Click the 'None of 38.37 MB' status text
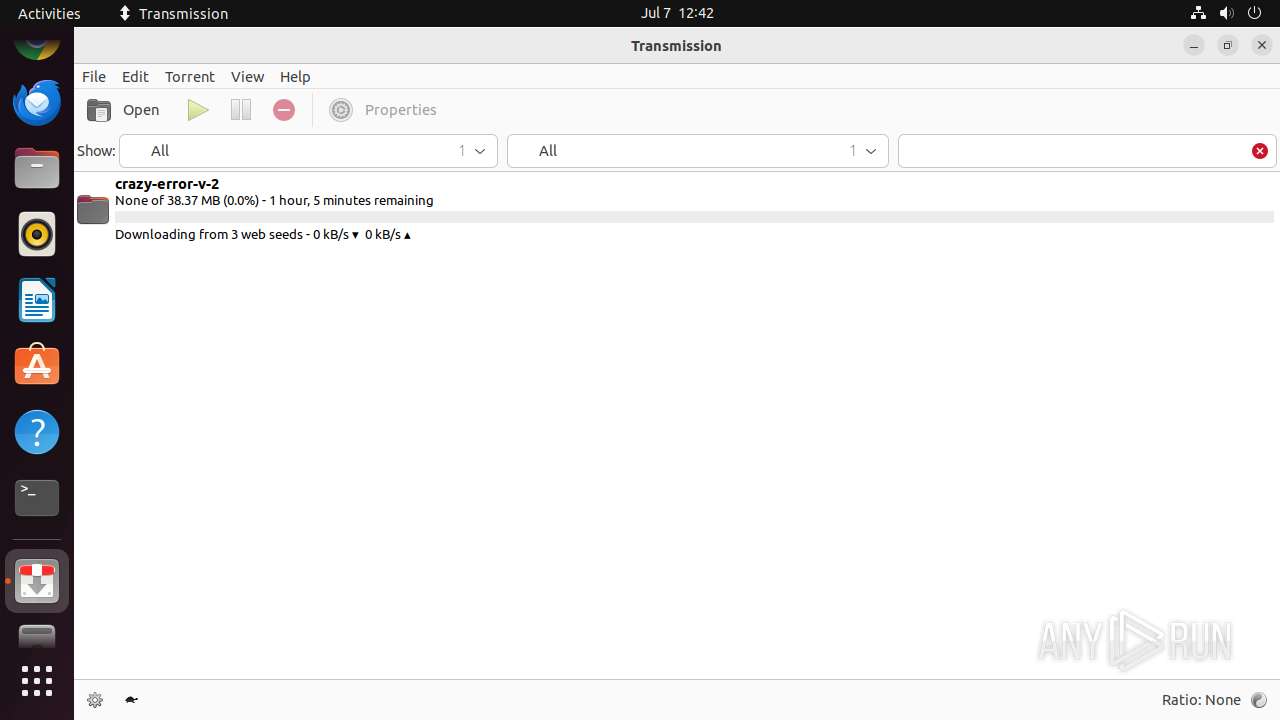This screenshot has width=1280, height=720. 274,201
